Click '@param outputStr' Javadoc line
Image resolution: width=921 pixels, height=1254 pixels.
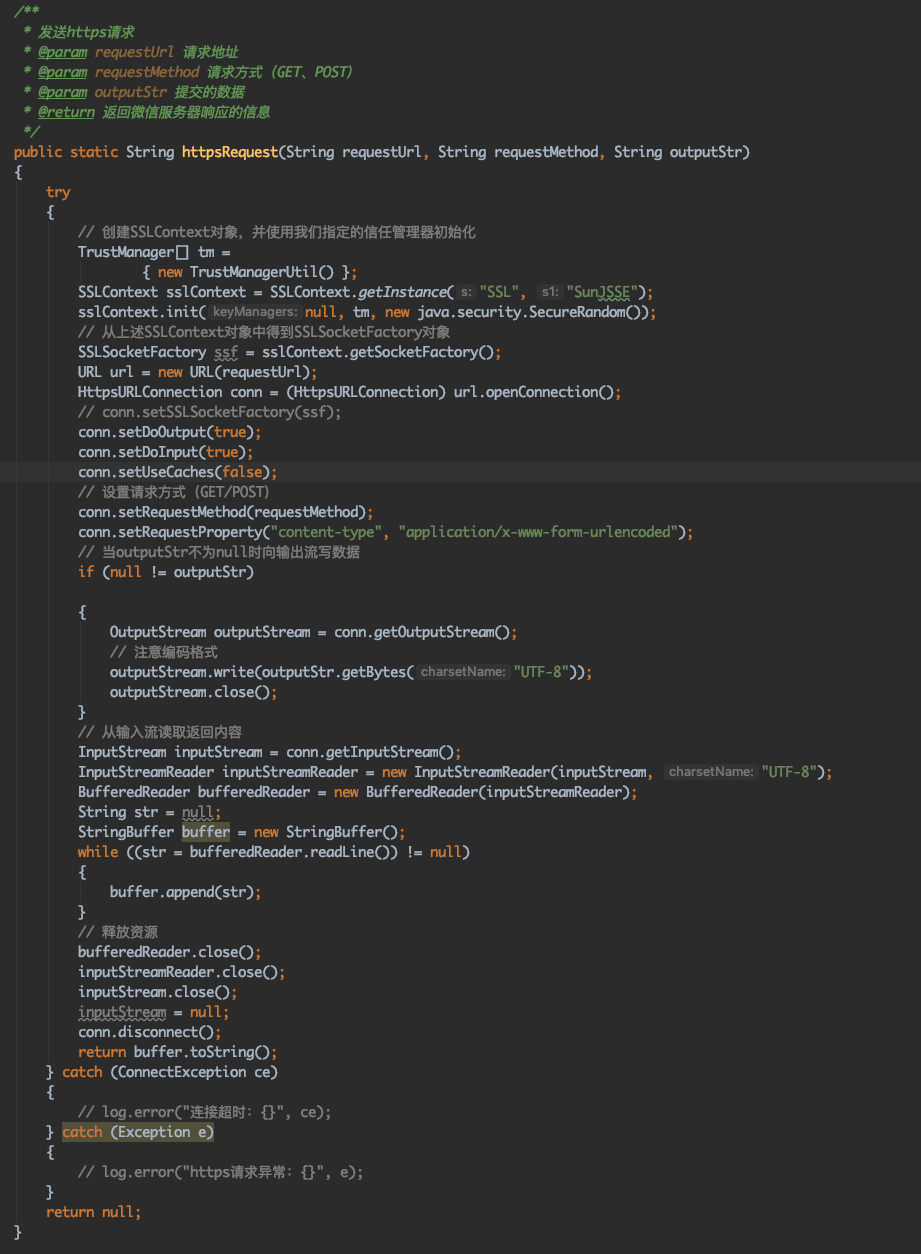pos(142,92)
